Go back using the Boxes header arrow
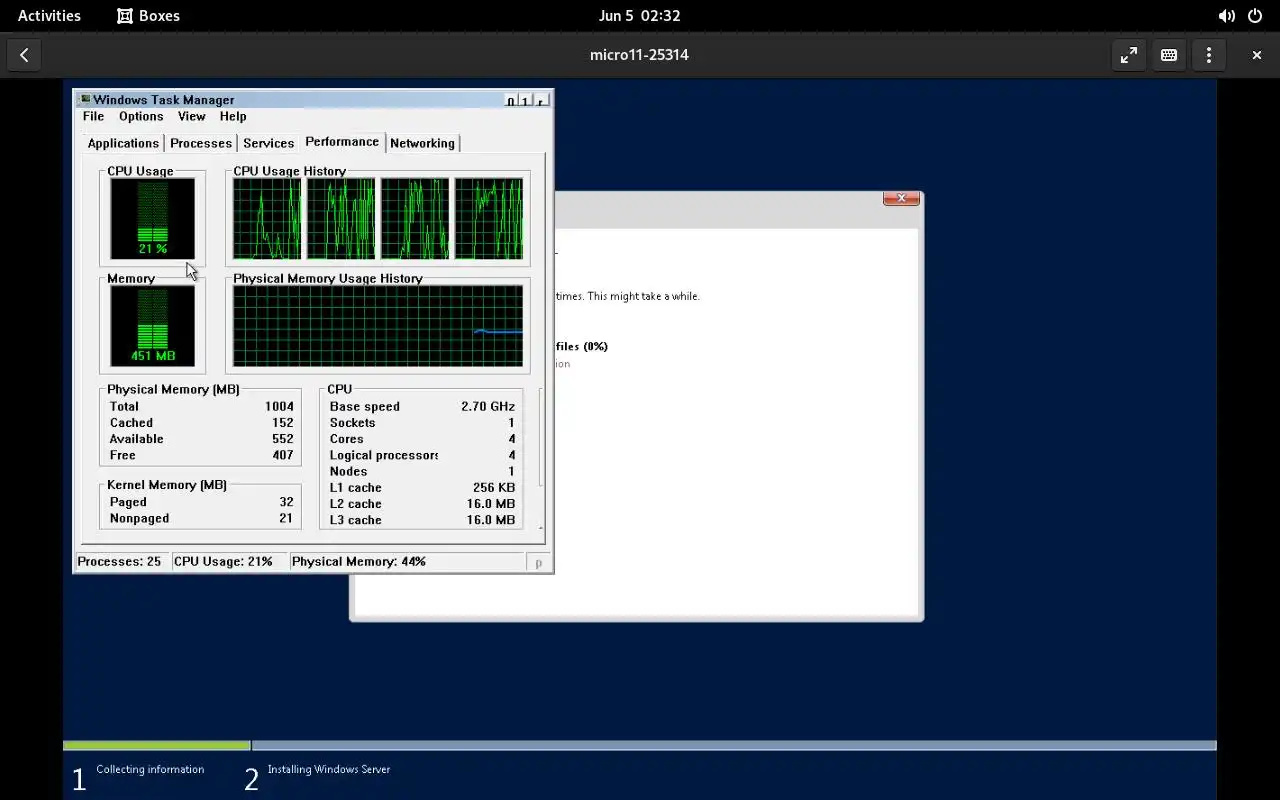Screen dimensions: 1280x800 (x=24, y=55)
